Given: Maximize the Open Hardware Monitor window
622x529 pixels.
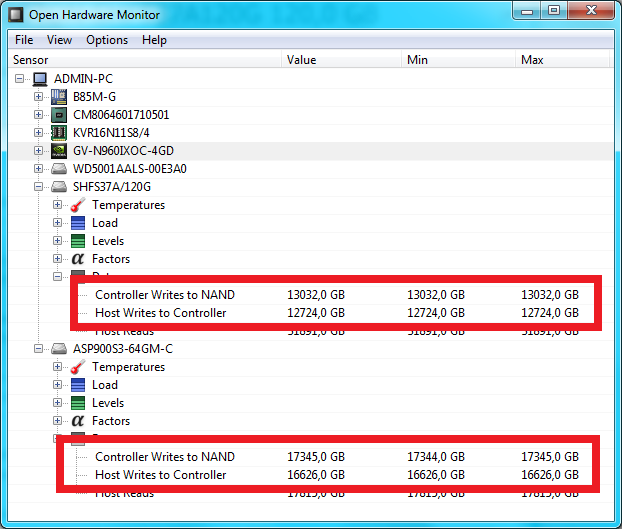Looking at the screenshot, I should tap(554, 10).
